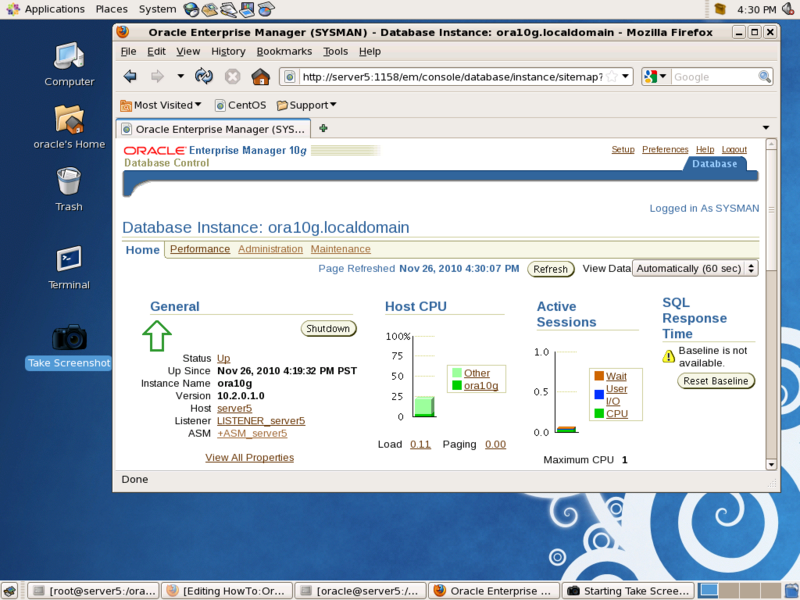Open the View Data refresh interval dropdown

click(695, 268)
